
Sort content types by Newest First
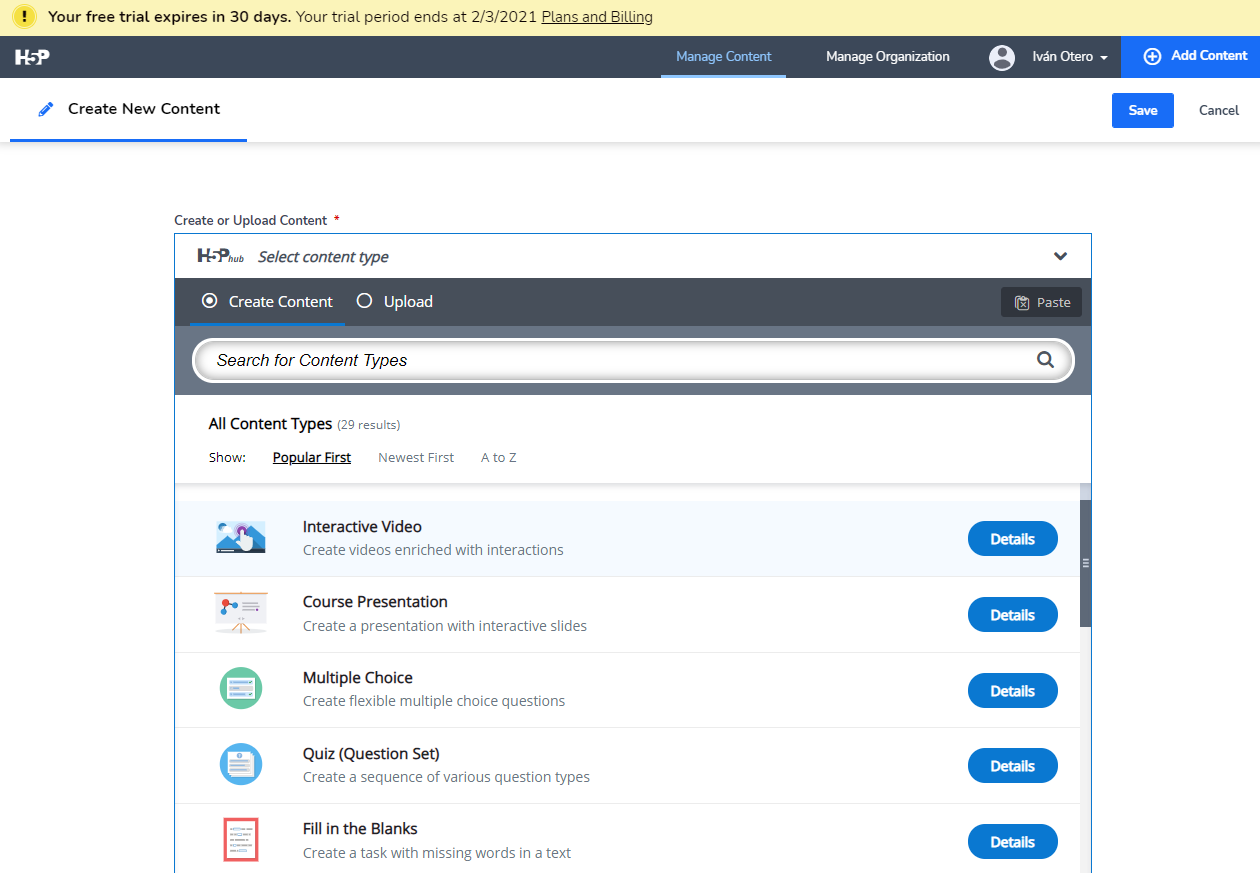[x=415, y=458]
